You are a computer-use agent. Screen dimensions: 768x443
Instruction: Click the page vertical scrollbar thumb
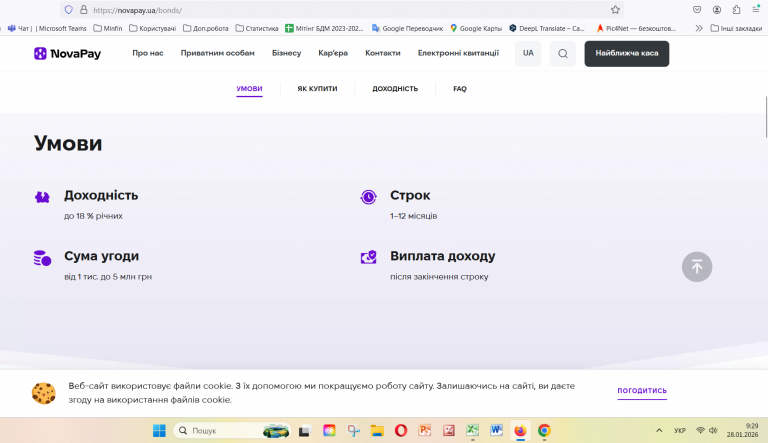766,118
